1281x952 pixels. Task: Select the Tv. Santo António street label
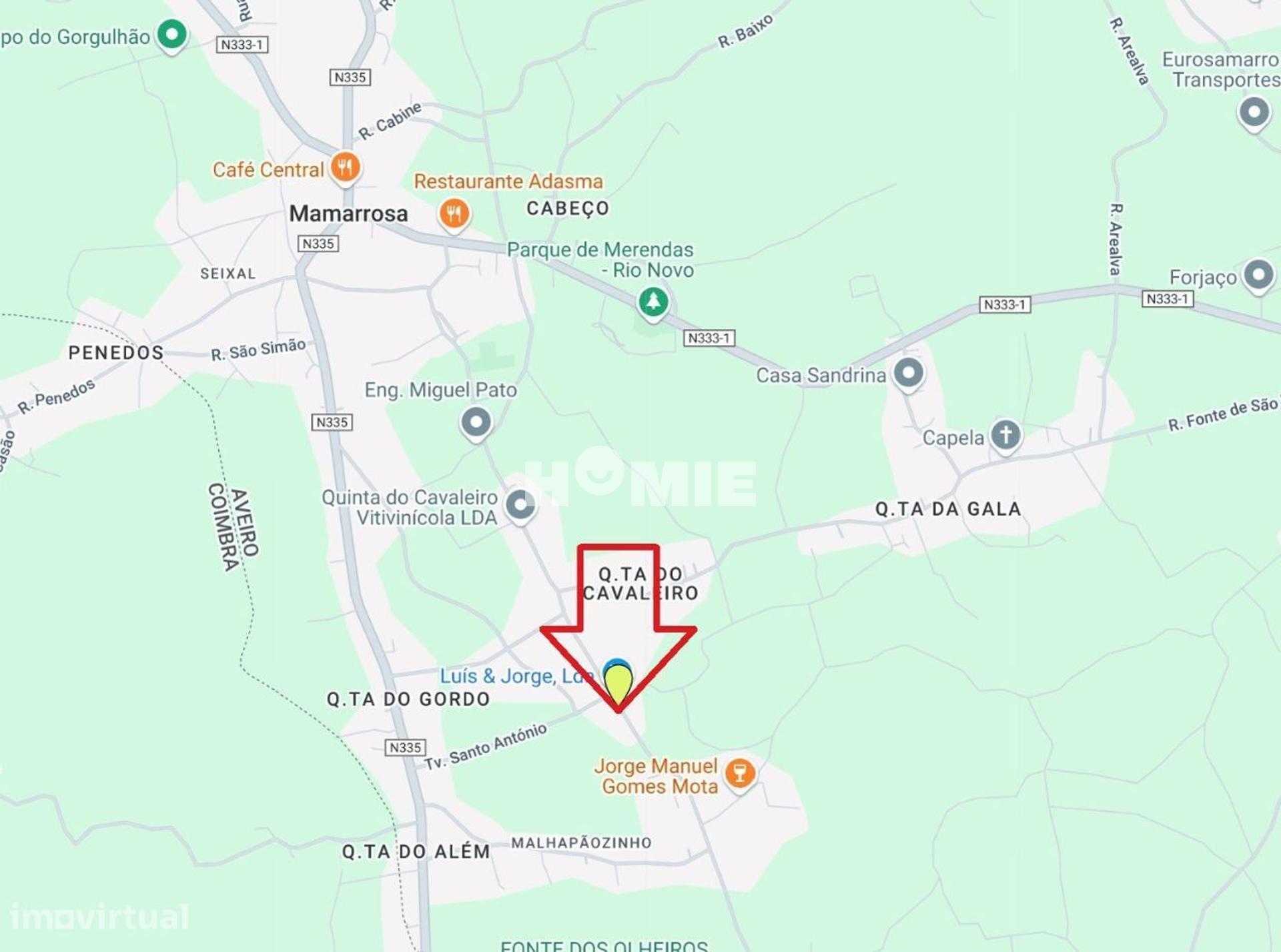point(486,747)
